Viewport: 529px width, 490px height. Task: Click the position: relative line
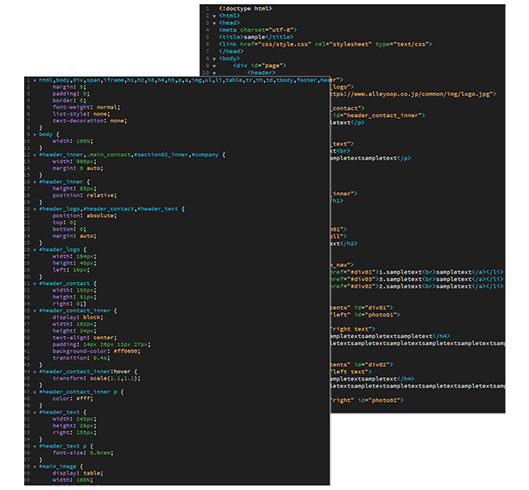[85, 195]
